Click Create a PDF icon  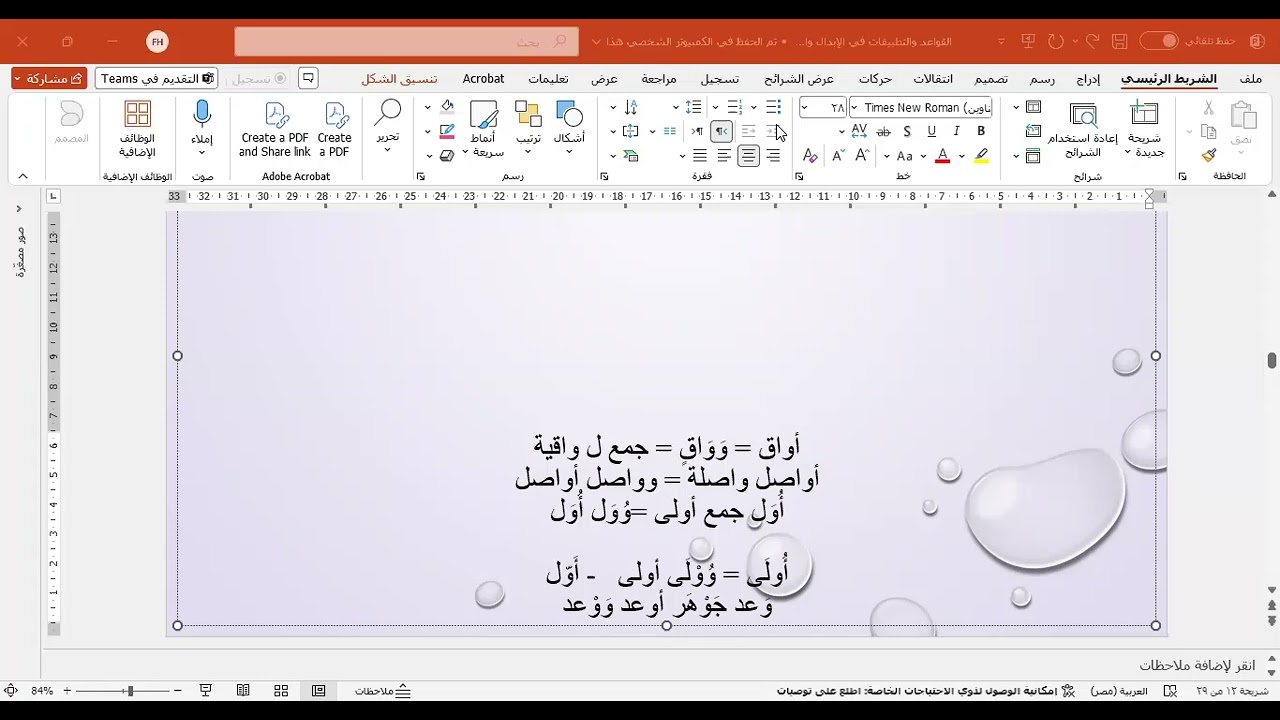click(334, 129)
